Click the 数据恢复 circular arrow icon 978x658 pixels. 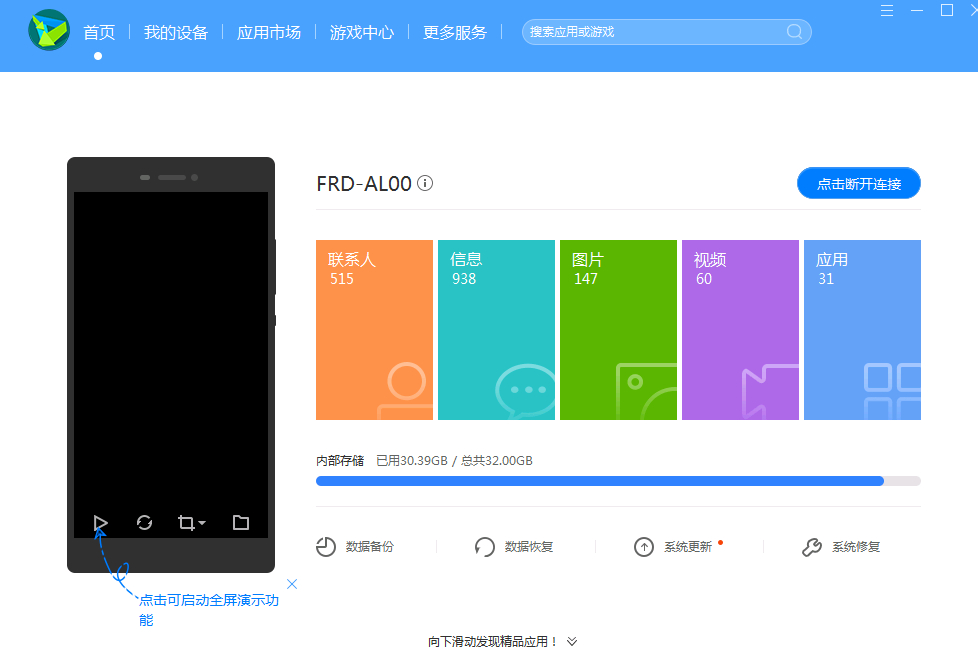485,547
